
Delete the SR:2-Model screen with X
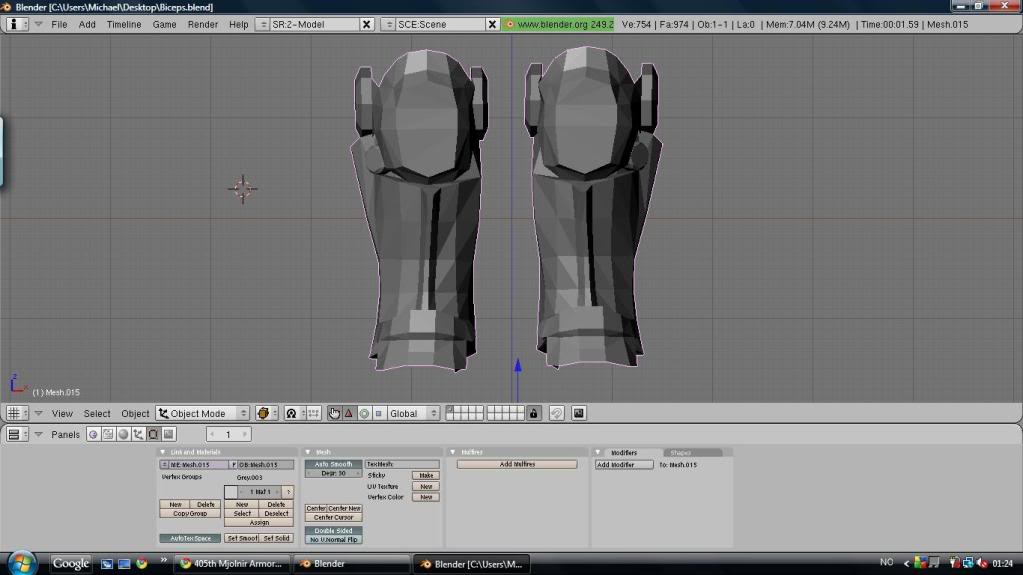point(367,24)
